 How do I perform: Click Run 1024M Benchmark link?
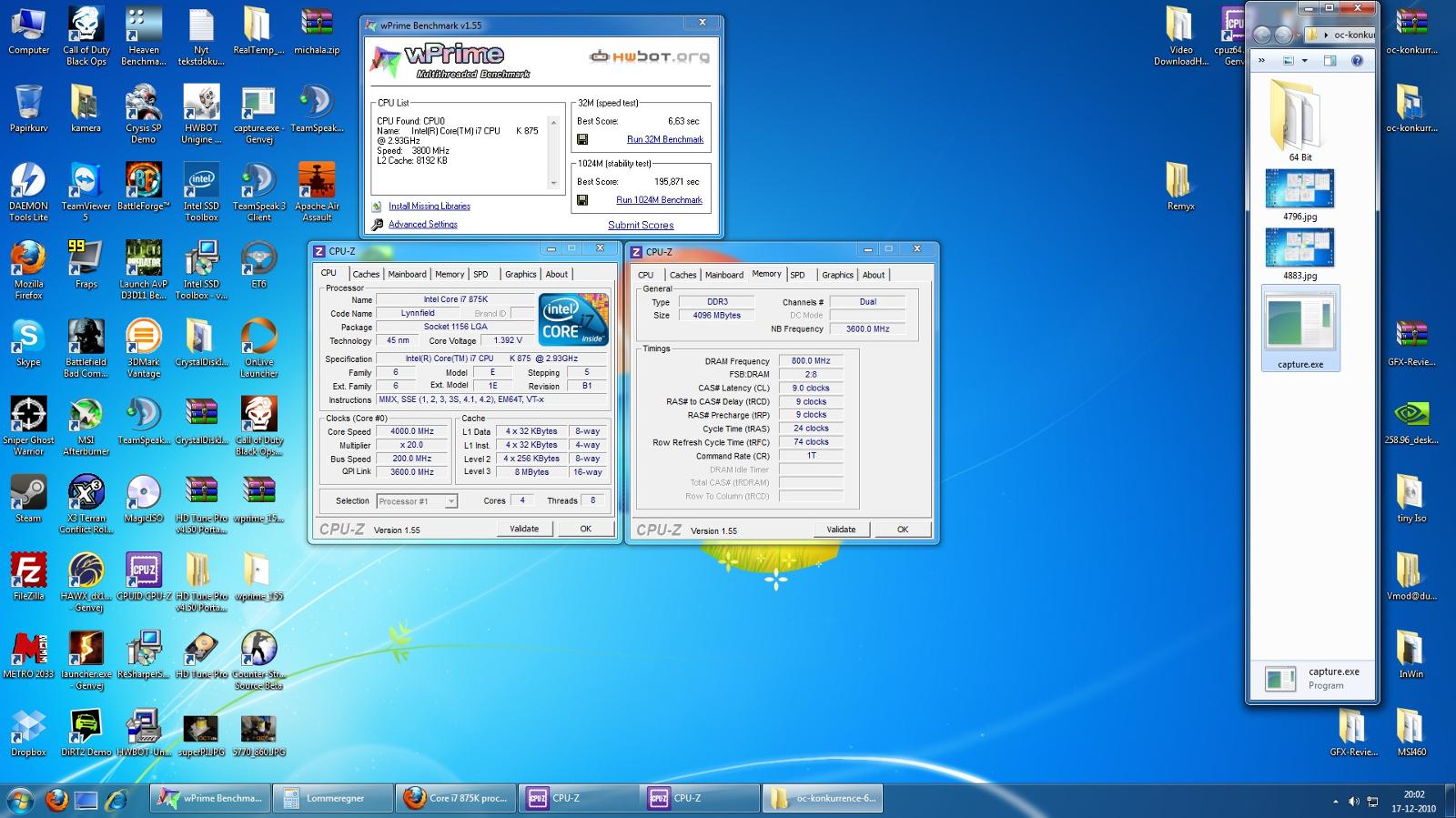pyautogui.click(x=659, y=200)
